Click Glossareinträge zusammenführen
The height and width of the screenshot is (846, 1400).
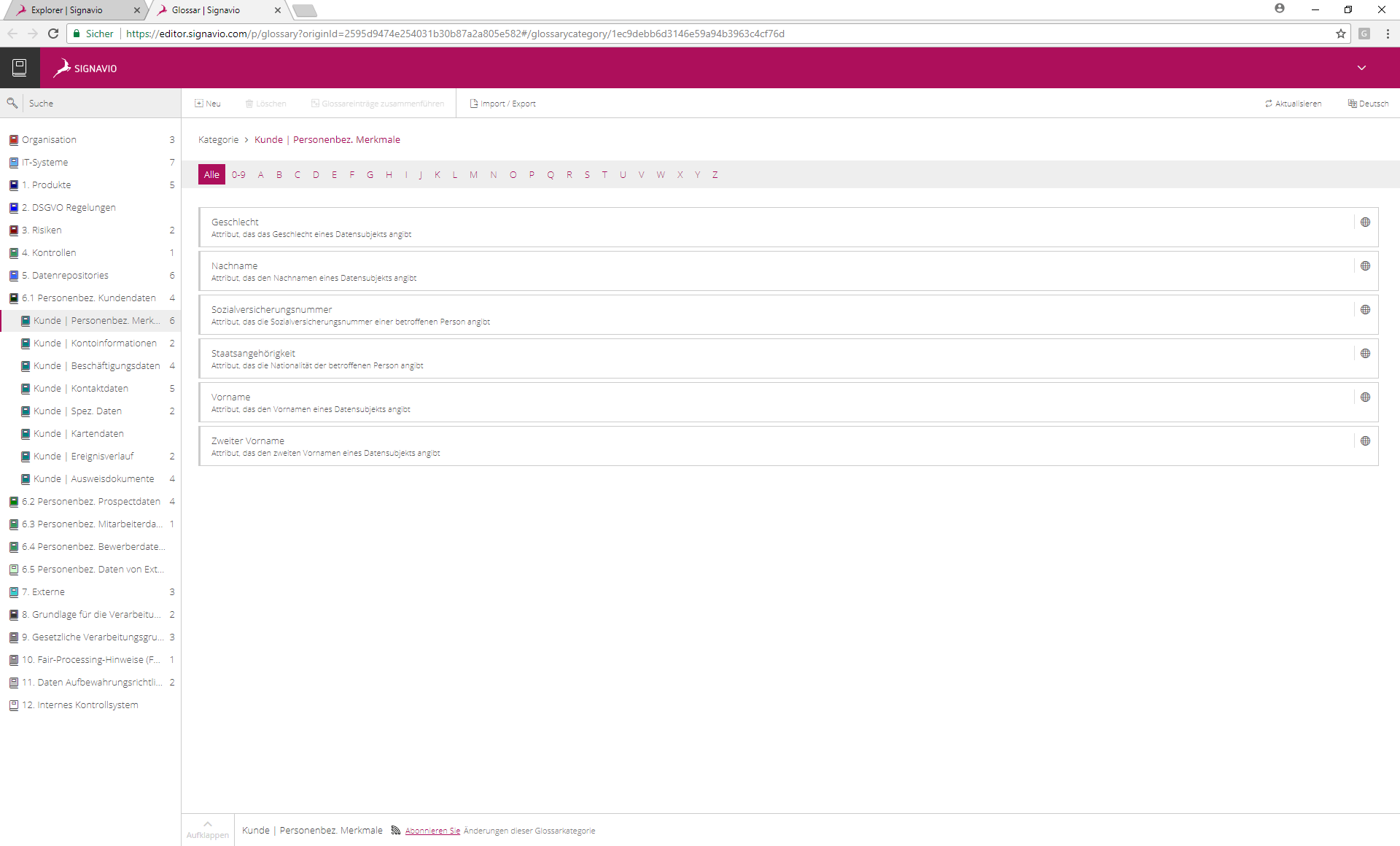[x=377, y=104]
